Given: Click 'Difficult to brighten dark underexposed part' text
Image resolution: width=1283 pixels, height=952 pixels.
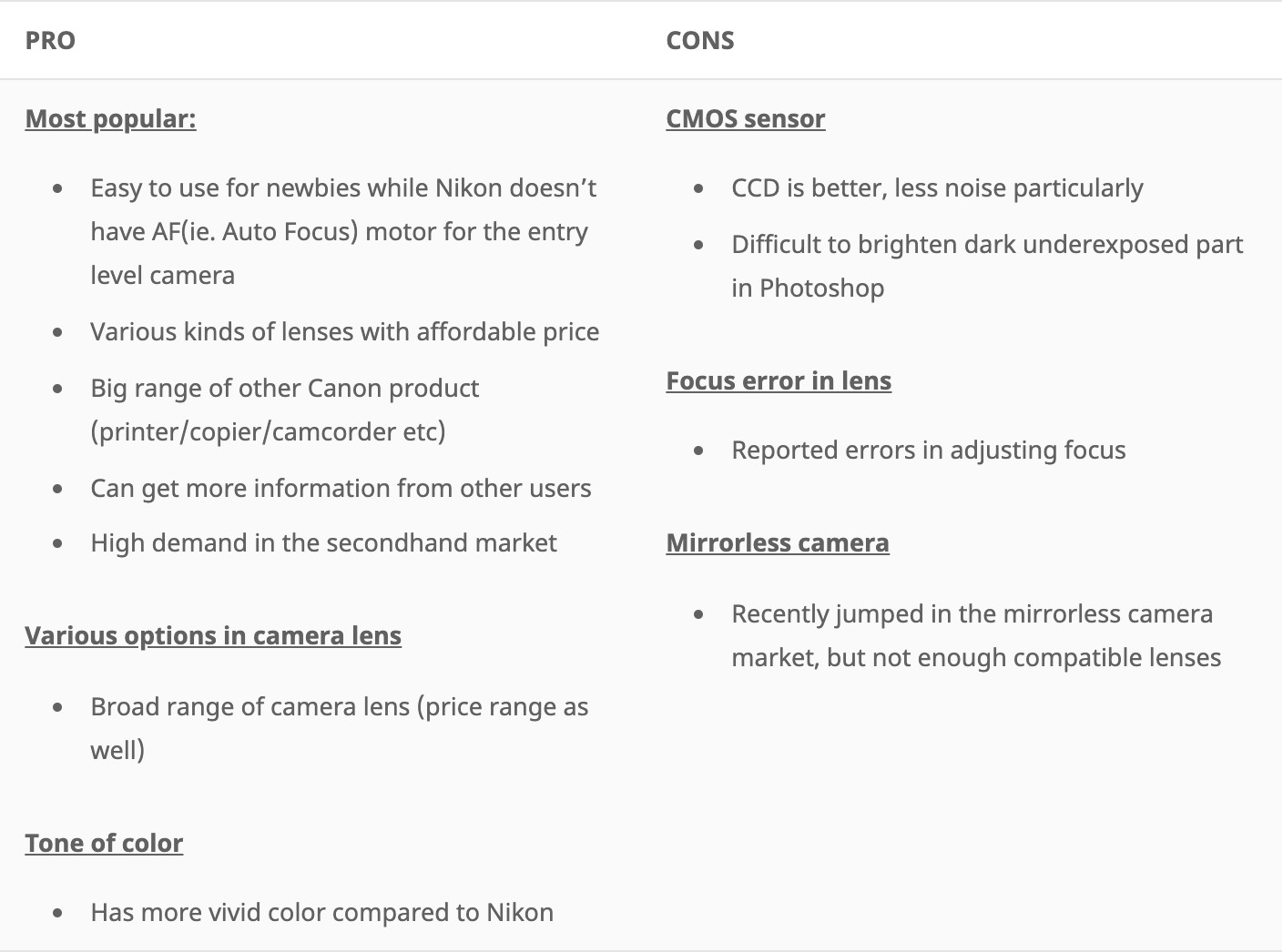Looking at the screenshot, I should click(987, 245).
